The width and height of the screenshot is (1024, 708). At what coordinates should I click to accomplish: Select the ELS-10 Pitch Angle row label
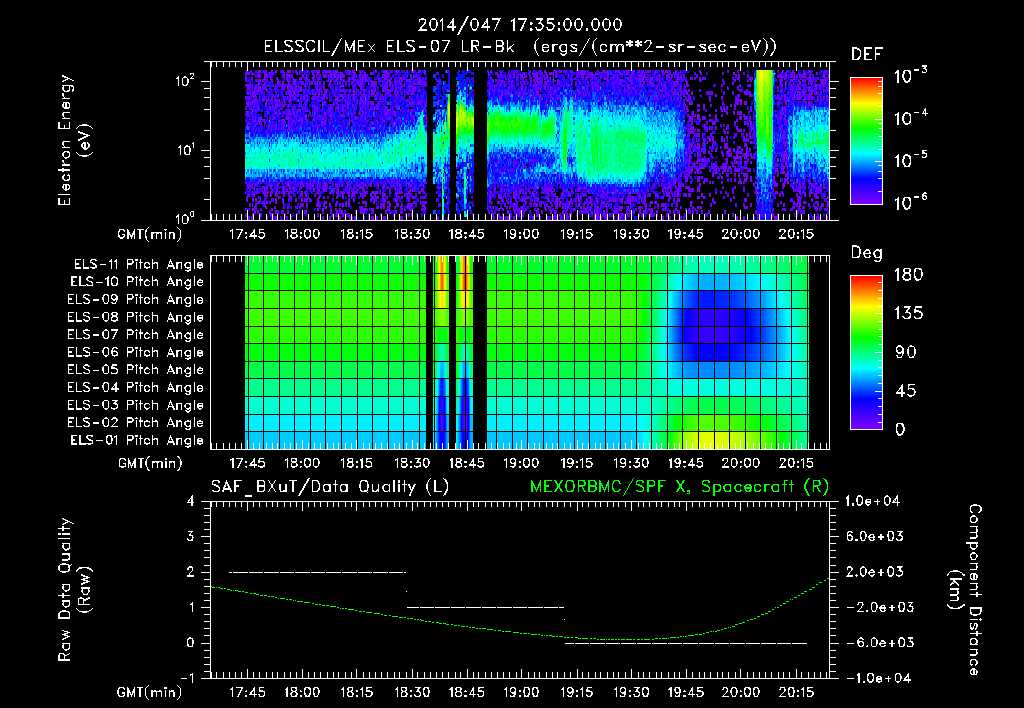(x=137, y=282)
